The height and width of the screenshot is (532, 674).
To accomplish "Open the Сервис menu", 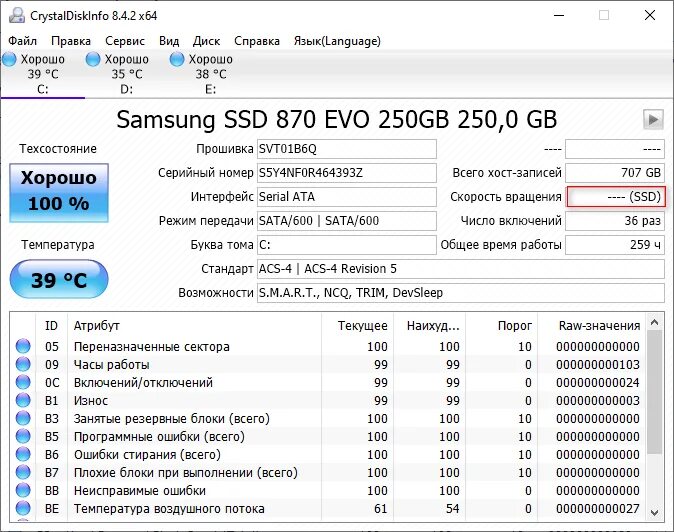I will [x=125, y=41].
